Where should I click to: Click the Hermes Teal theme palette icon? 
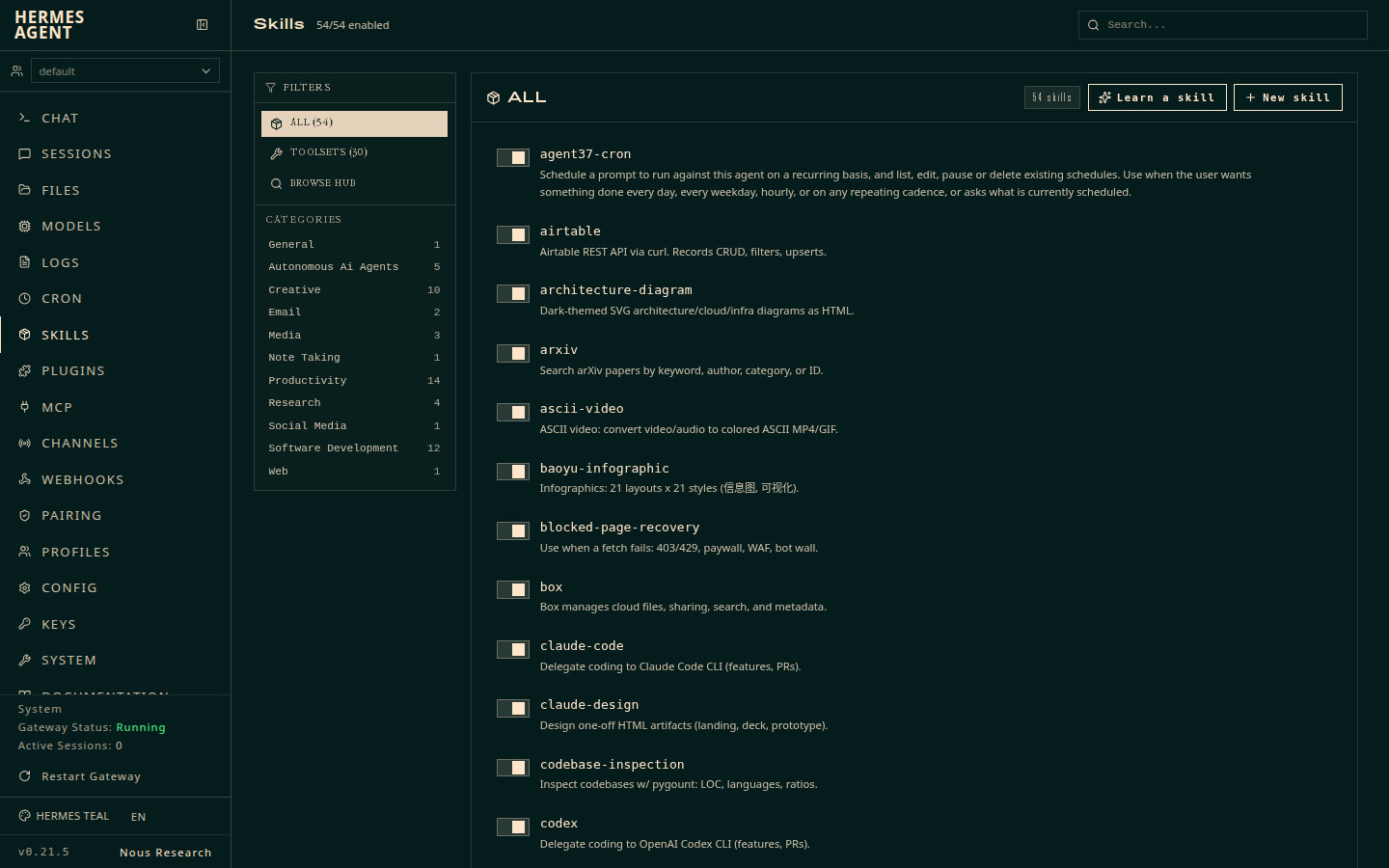point(25,816)
